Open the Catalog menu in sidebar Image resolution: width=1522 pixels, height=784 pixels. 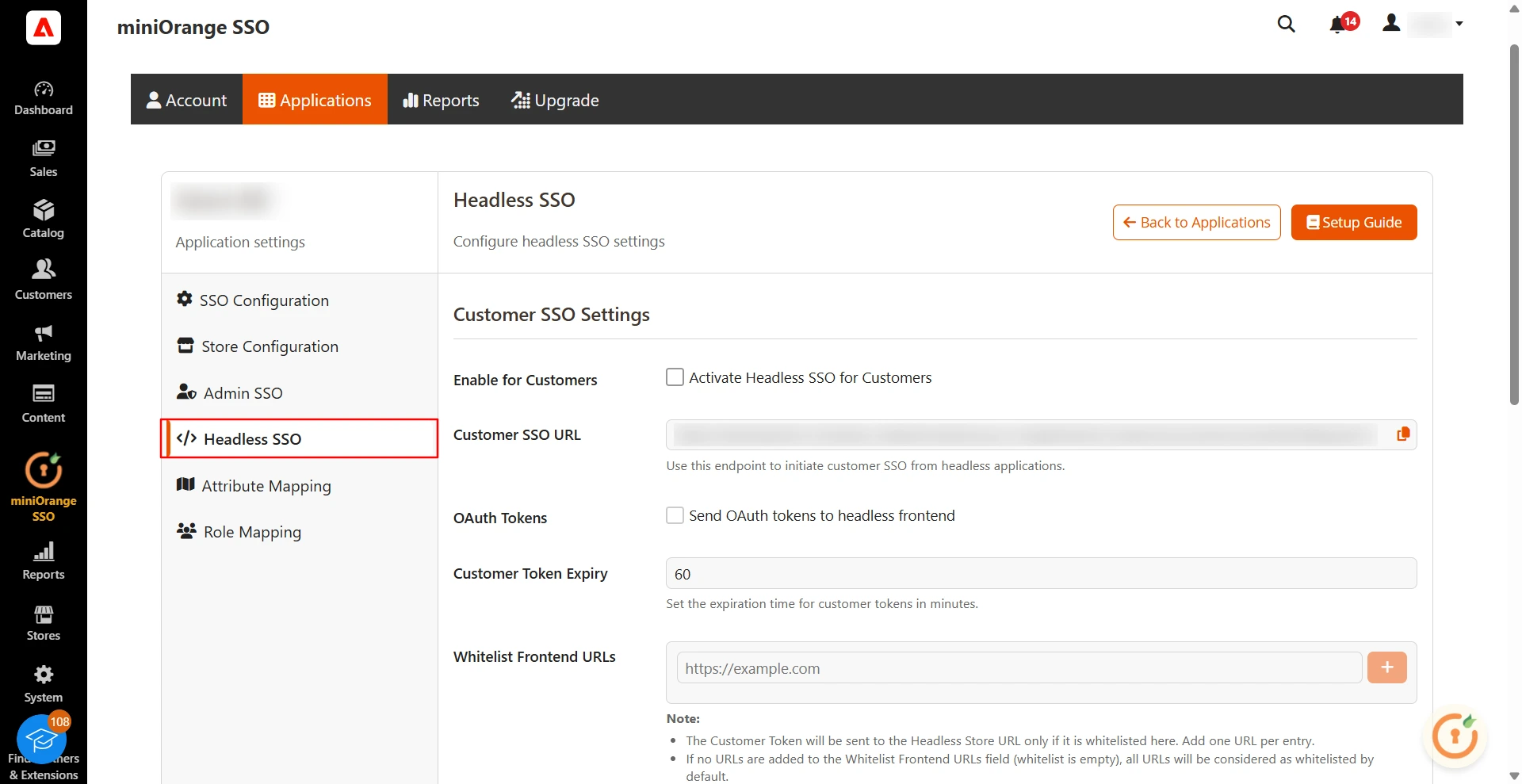click(x=44, y=220)
